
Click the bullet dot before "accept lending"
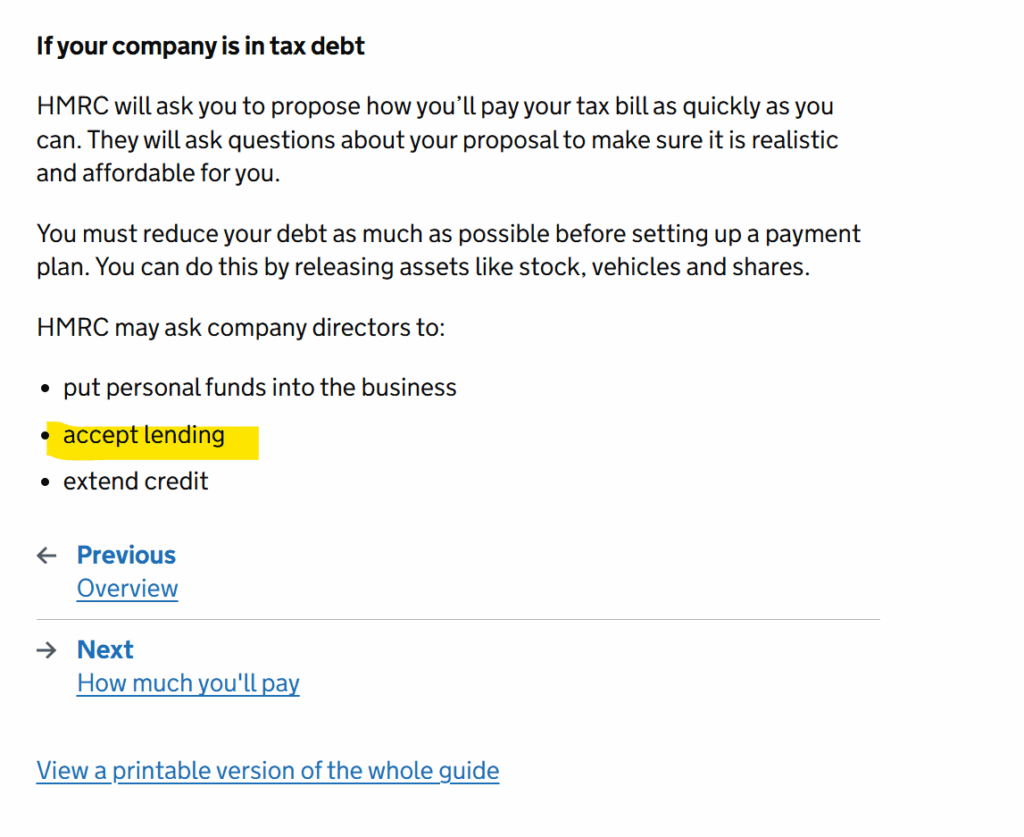(45, 437)
